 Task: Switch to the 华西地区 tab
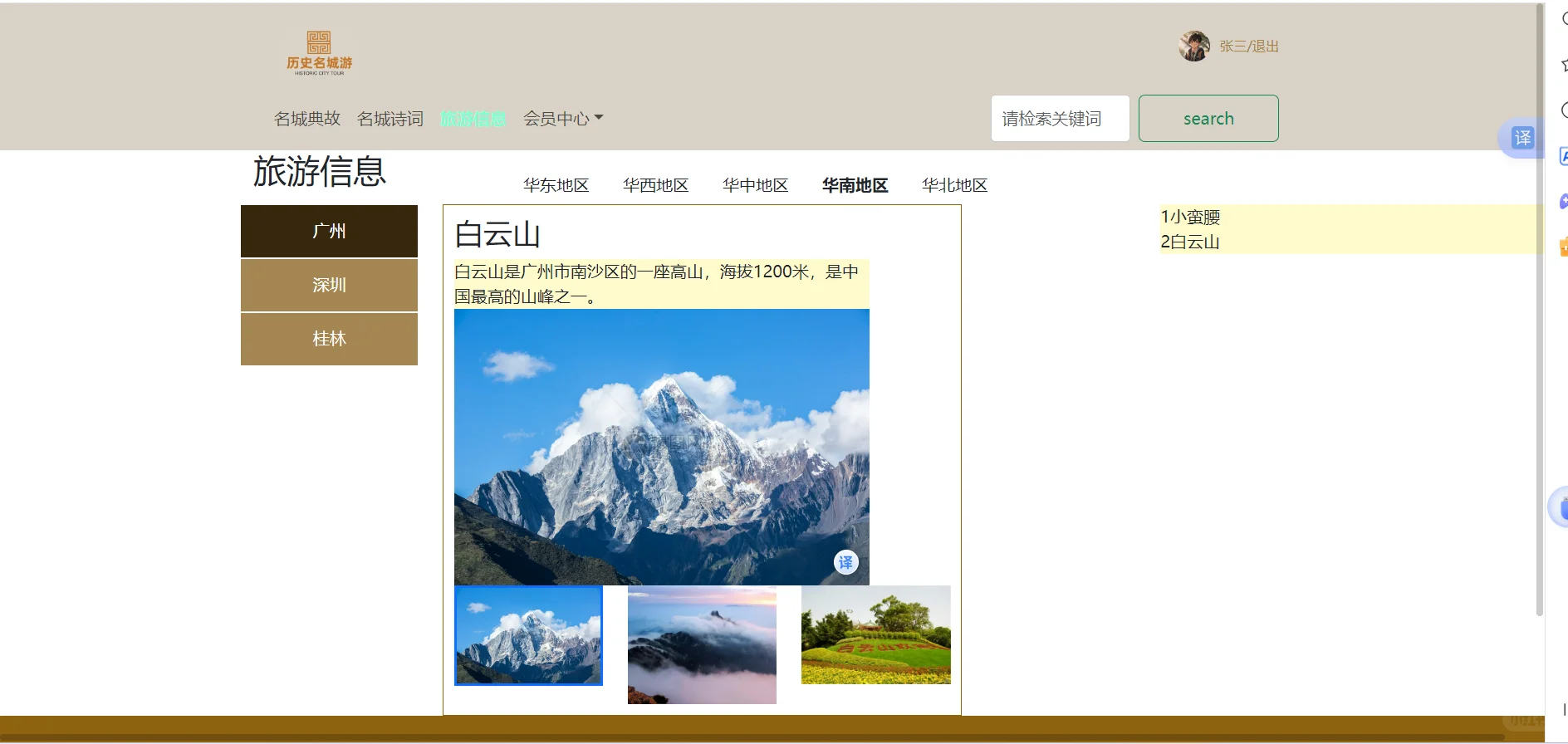[656, 185]
